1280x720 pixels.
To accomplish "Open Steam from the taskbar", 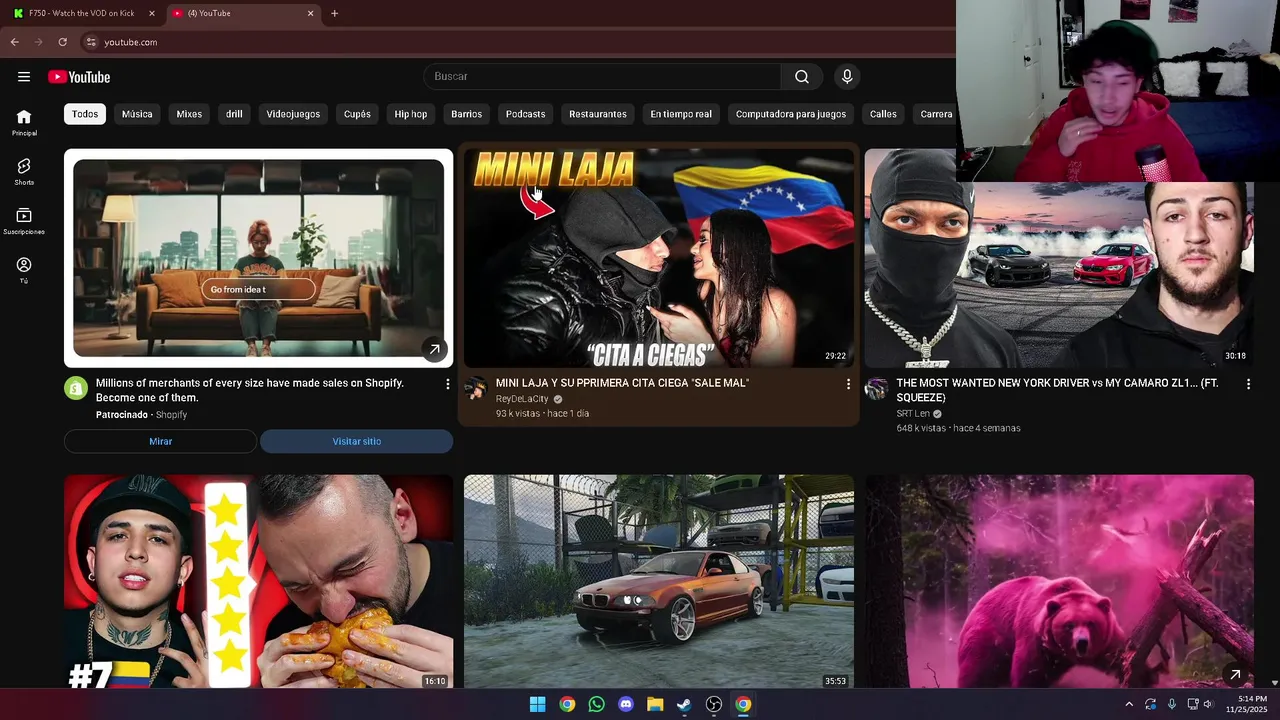I will 684,704.
